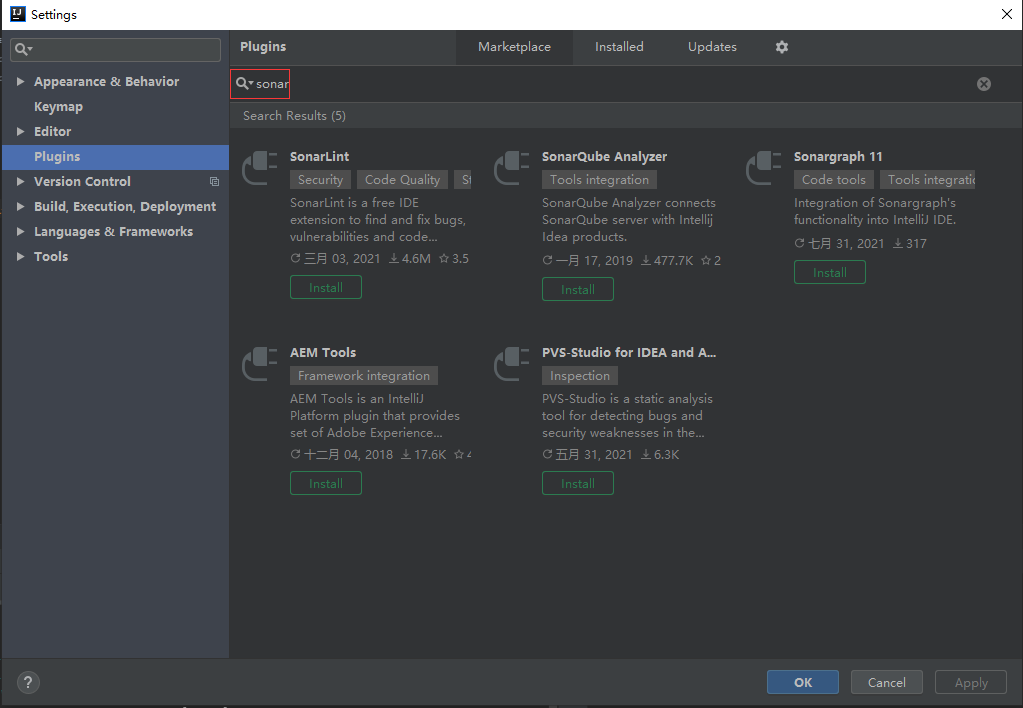Open the SonarLint plugin title
Image resolution: width=1023 pixels, height=708 pixels.
click(x=320, y=157)
